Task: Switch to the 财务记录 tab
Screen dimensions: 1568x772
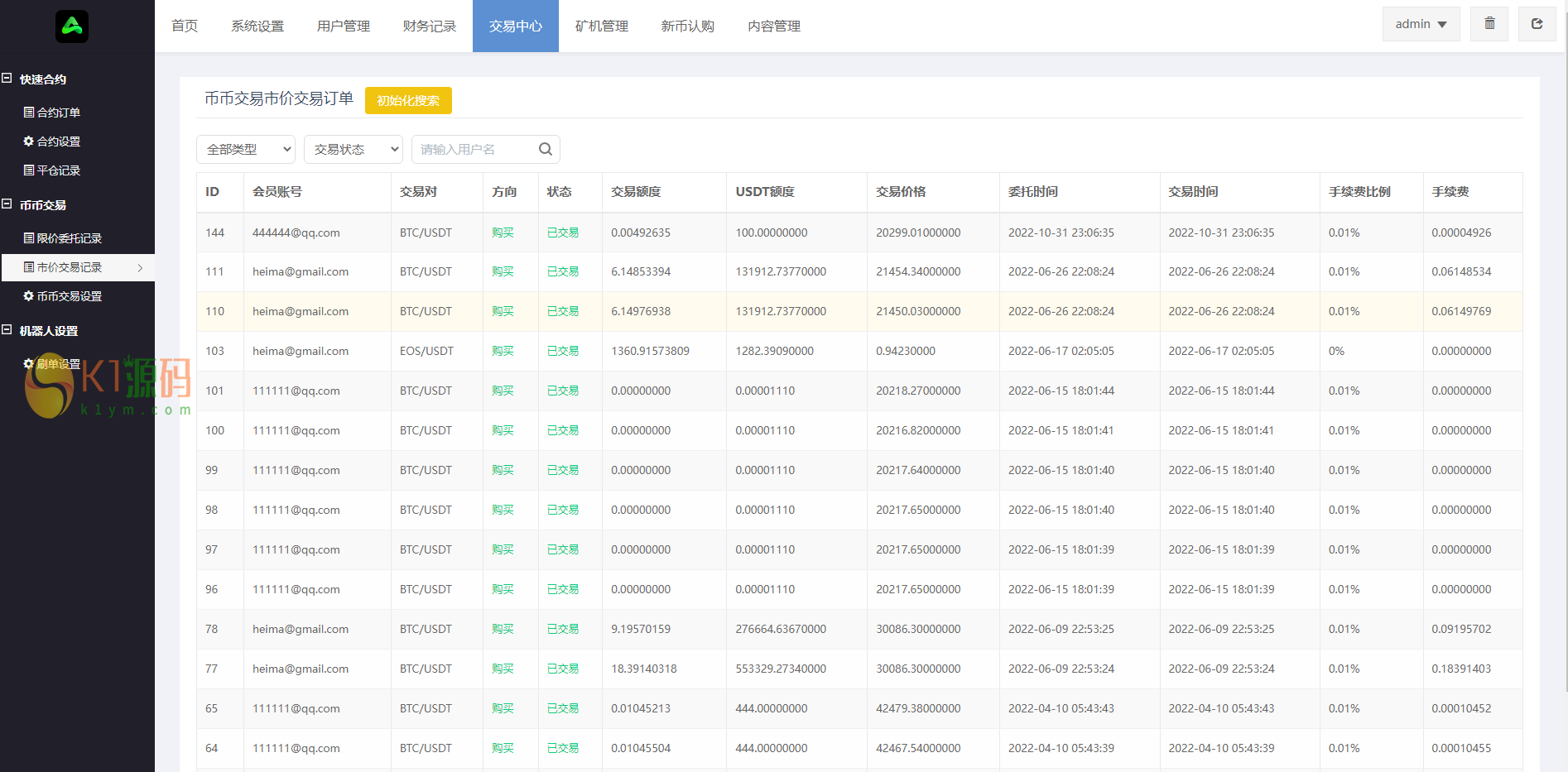Action: pos(430,26)
